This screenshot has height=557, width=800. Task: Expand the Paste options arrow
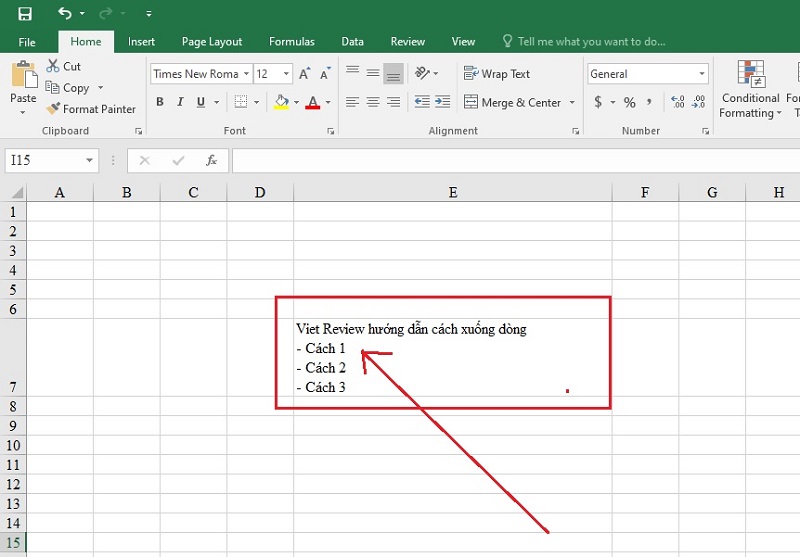point(23,112)
